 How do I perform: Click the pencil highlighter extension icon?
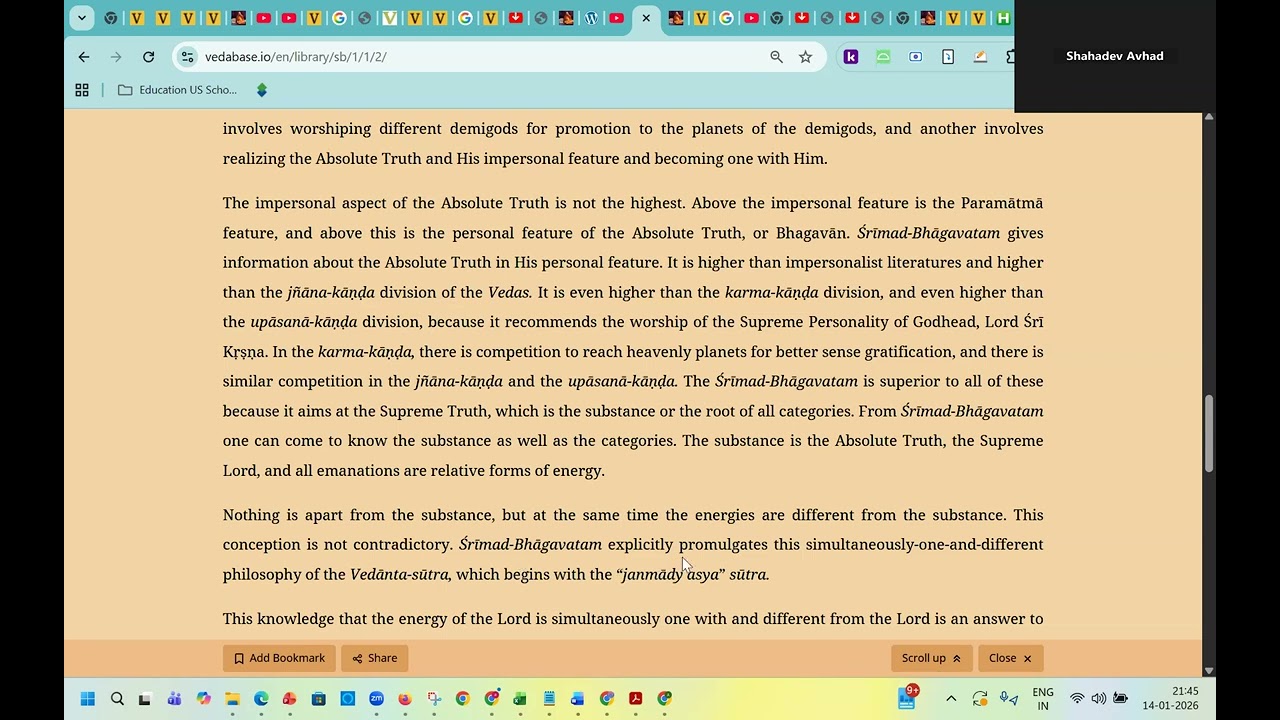point(980,57)
